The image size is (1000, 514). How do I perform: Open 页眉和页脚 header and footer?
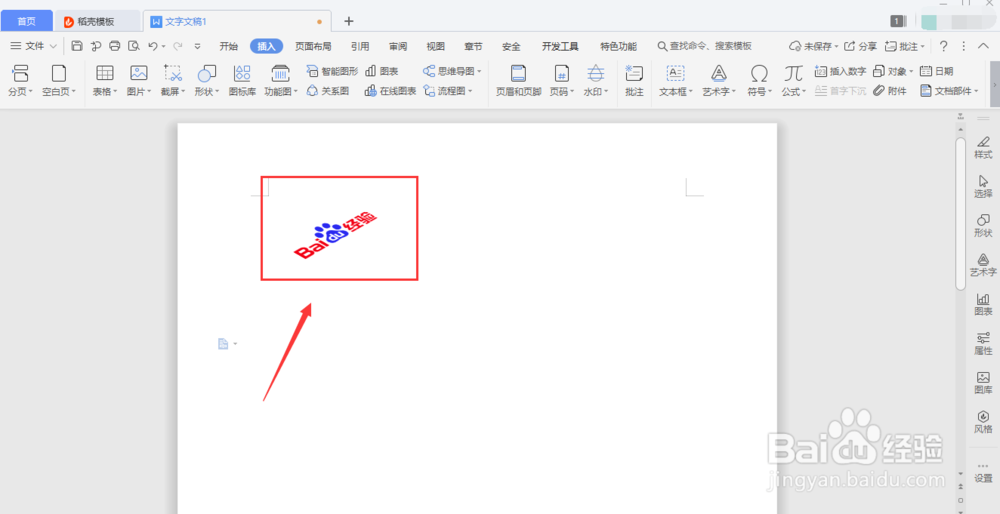tap(518, 80)
